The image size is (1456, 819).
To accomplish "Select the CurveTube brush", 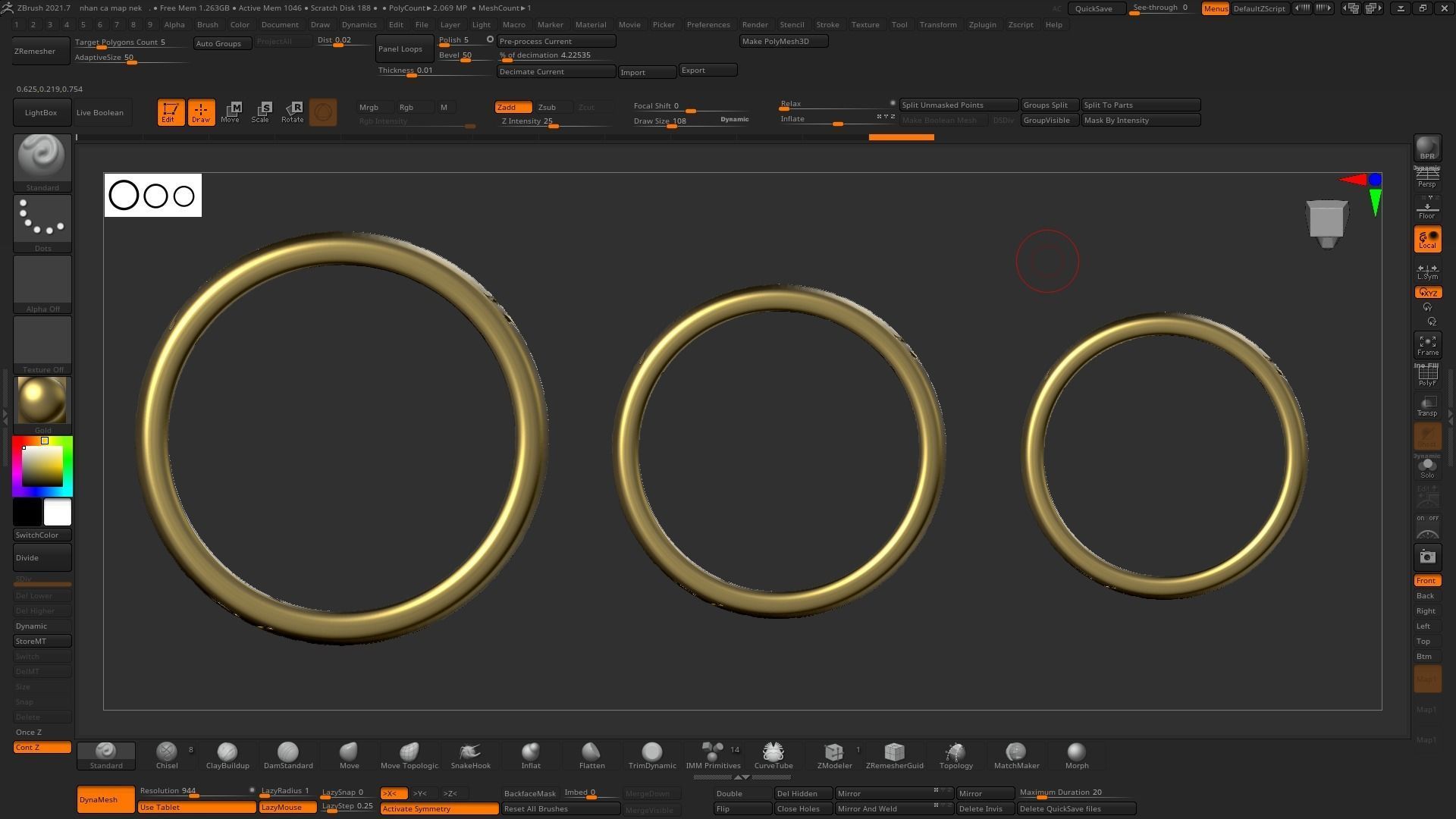I will point(773,755).
